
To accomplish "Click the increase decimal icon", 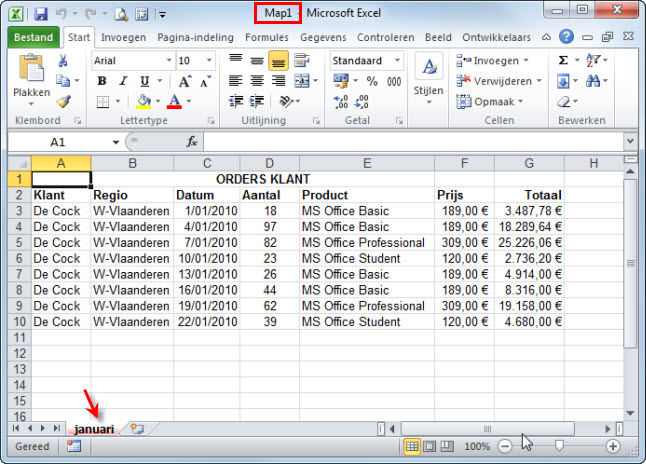I will coord(341,101).
